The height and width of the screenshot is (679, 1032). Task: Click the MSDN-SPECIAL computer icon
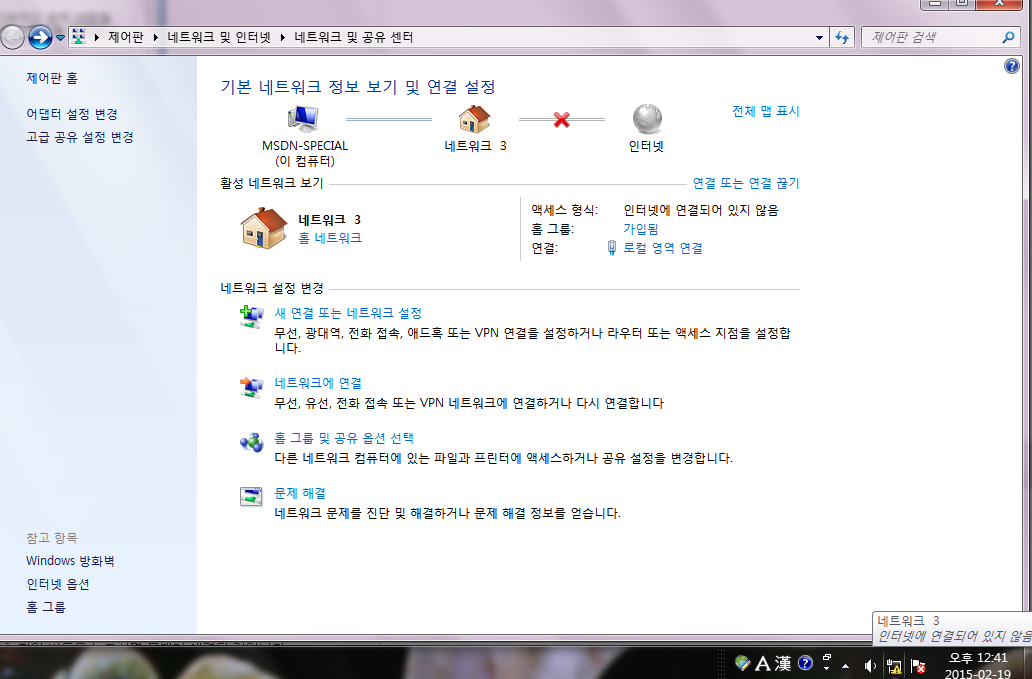point(303,119)
